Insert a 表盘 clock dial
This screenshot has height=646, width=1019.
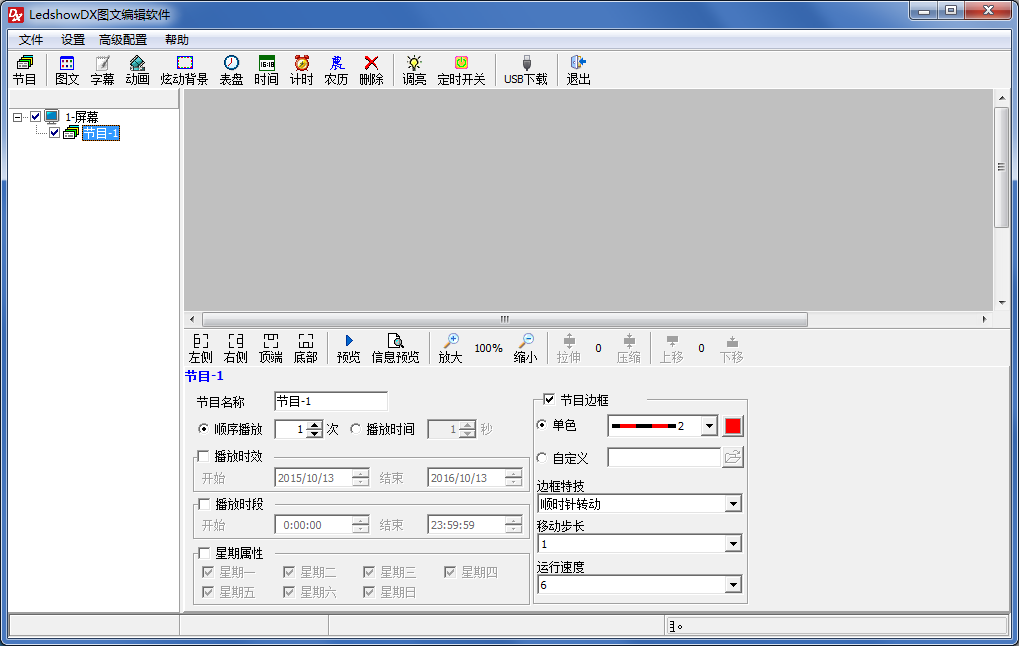click(x=231, y=70)
